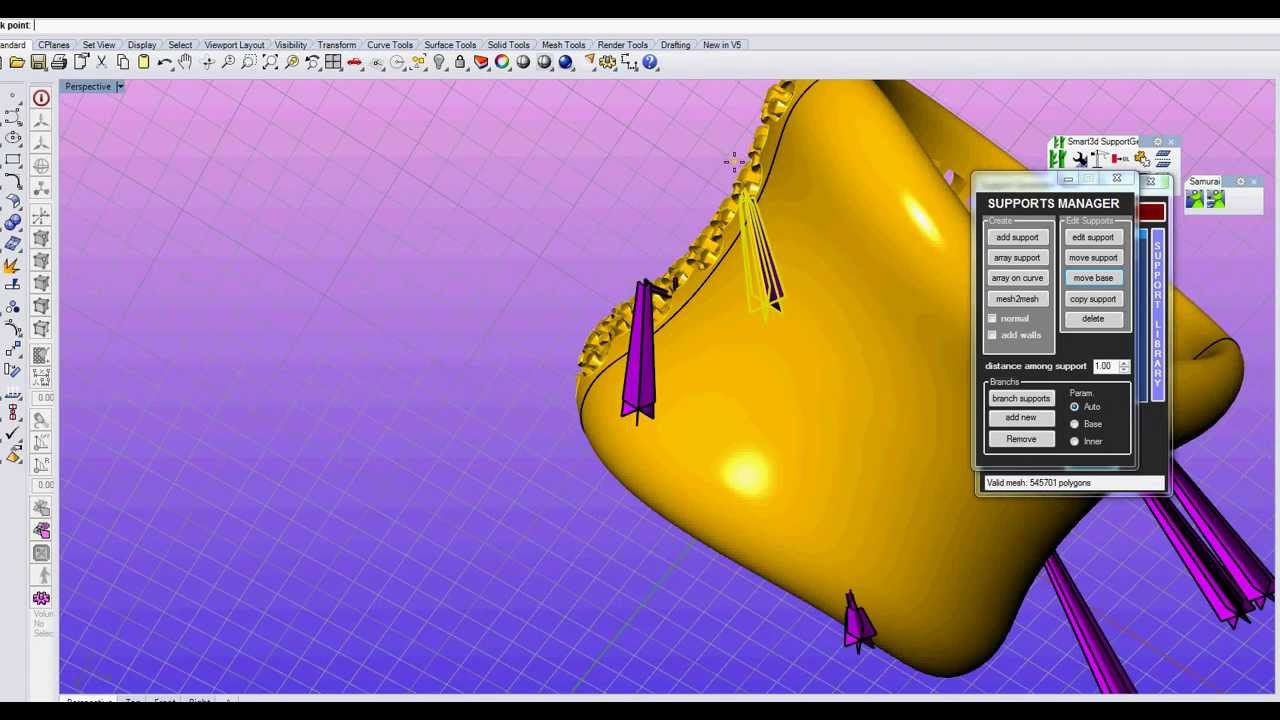Print using the printer toolbar icon
1280x720 pixels.
[x=59, y=62]
